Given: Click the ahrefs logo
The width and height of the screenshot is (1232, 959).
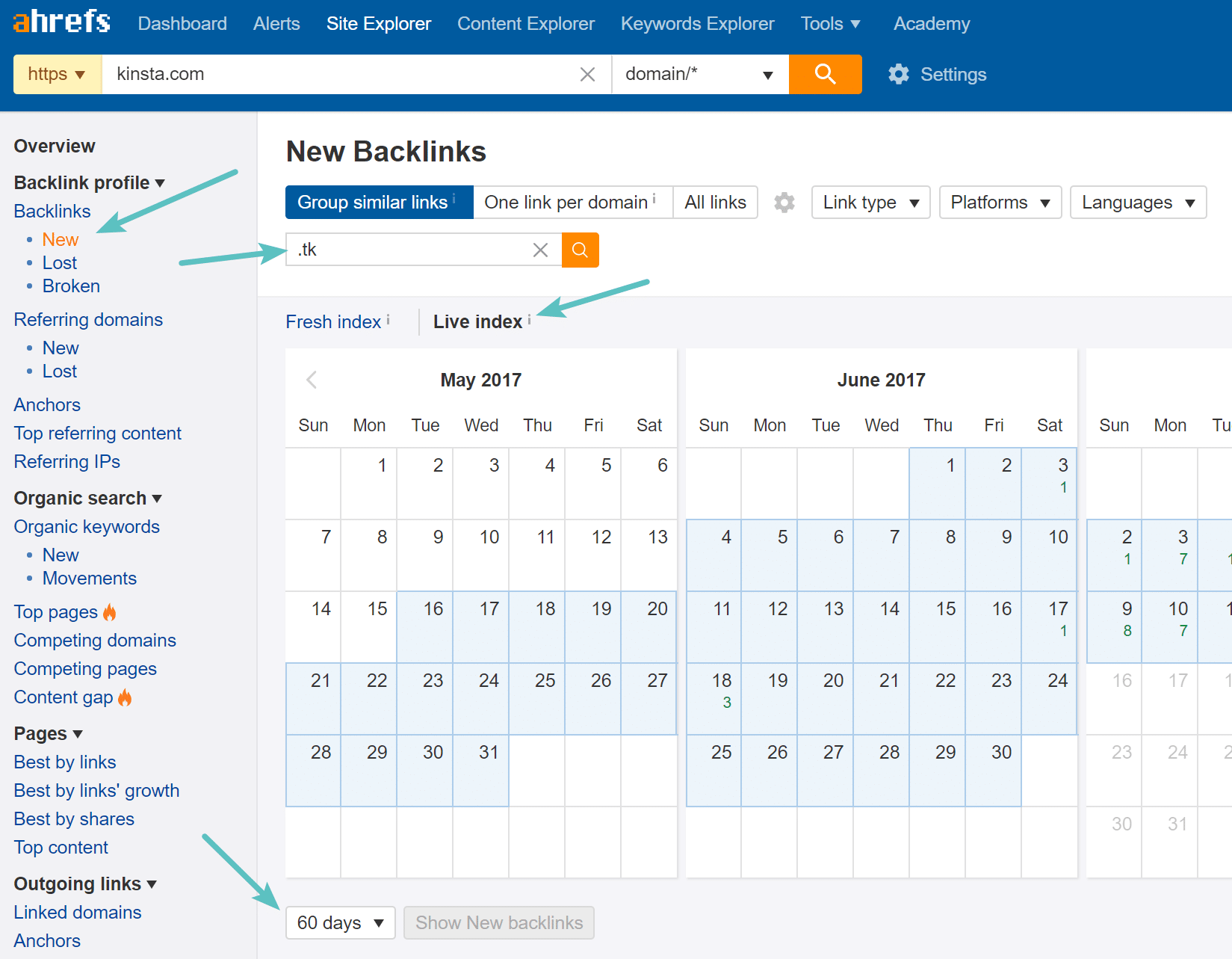Looking at the screenshot, I should point(61,22).
